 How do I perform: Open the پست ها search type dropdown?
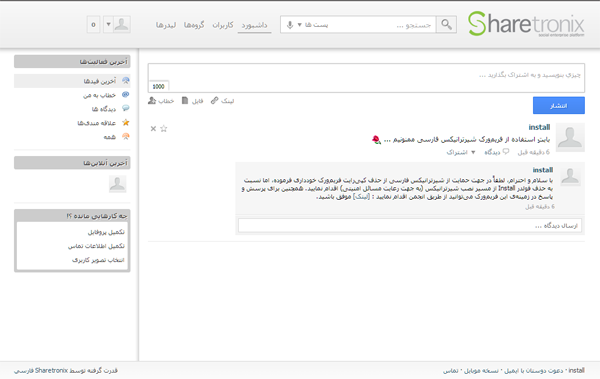(x=312, y=25)
